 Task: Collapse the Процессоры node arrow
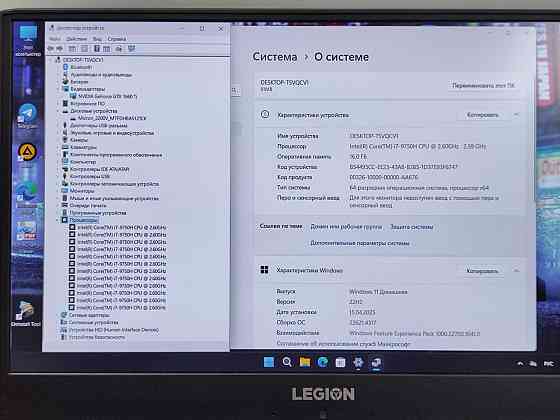(x=58, y=220)
